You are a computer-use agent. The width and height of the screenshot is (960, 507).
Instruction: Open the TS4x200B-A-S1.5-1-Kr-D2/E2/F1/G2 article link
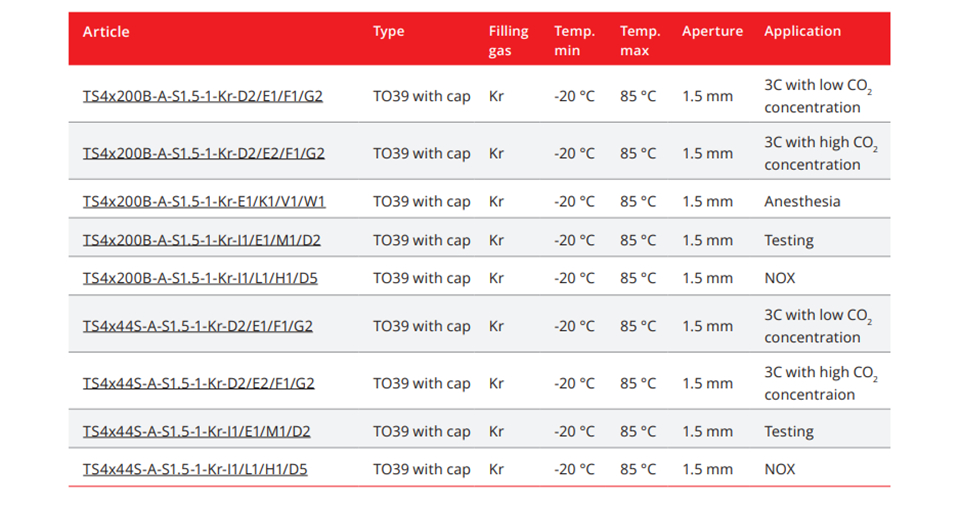(x=203, y=154)
